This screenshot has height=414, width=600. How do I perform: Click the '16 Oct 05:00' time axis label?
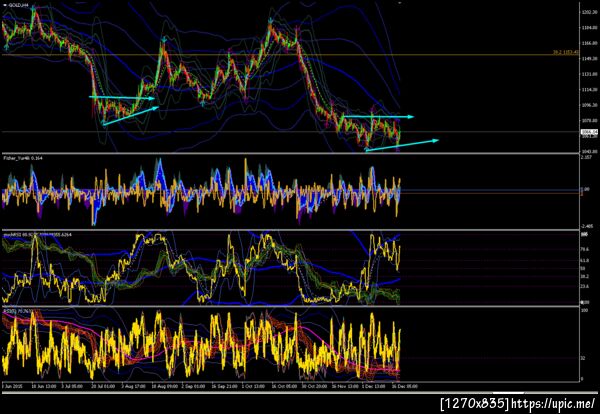tap(284, 386)
